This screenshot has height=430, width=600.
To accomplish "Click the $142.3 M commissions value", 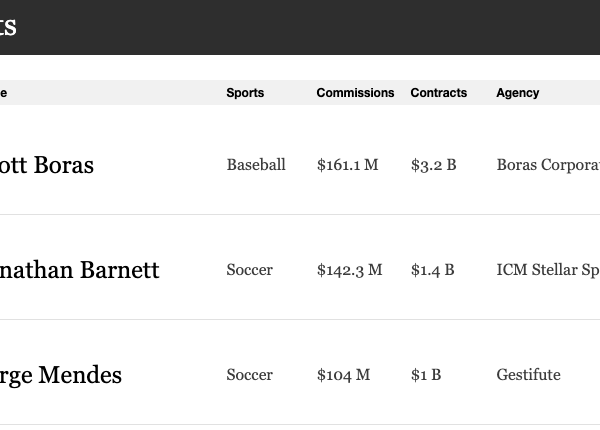I will [x=349, y=270].
